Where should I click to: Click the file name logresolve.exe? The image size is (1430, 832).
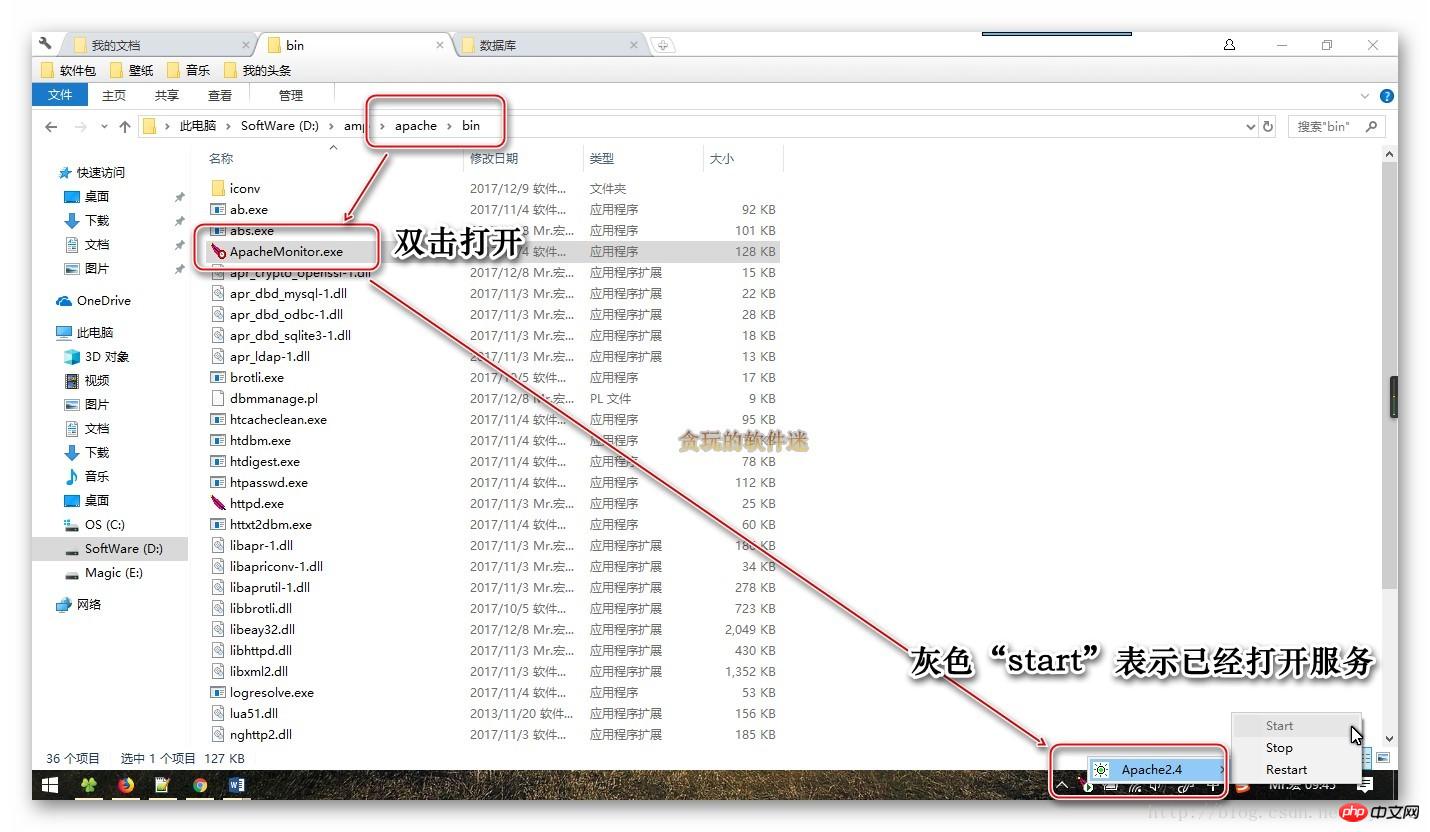point(272,692)
